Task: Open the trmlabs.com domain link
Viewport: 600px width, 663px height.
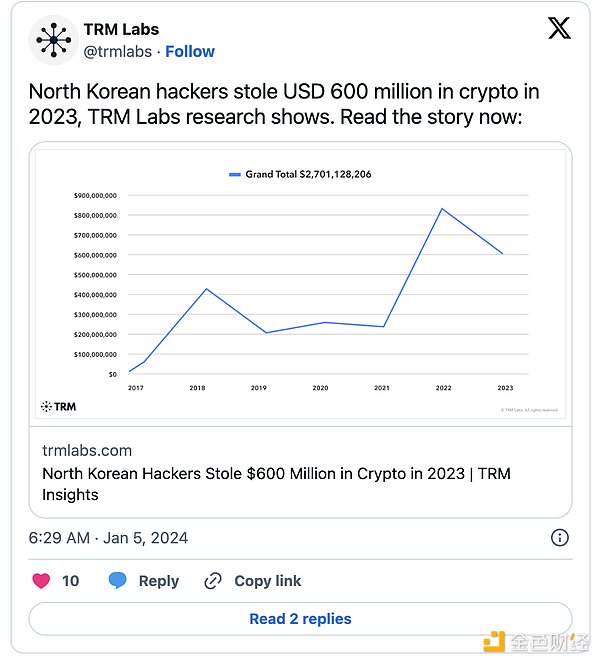Action: pyautogui.click(x=87, y=450)
